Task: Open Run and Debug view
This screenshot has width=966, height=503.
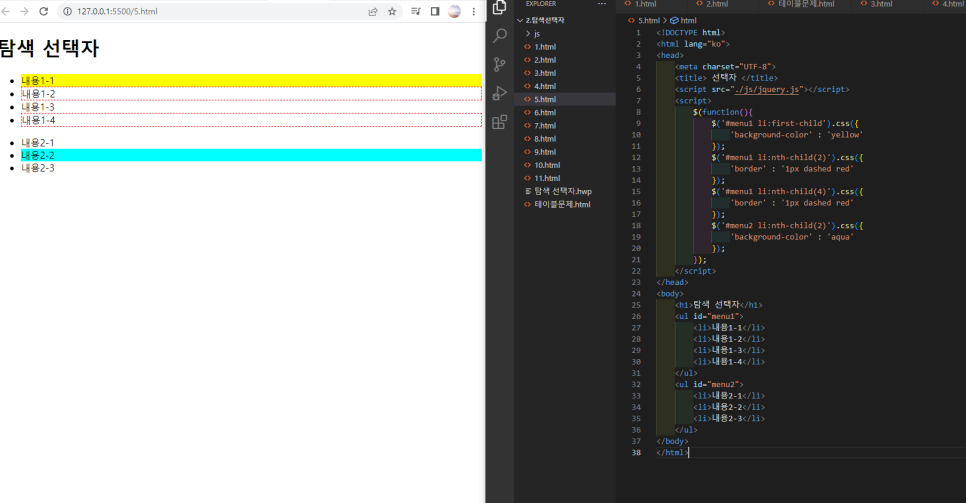Action: pyautogui.click(x=500, y=93)
